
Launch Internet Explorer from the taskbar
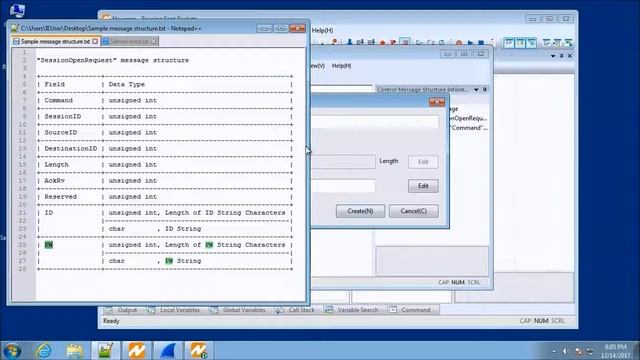(43, 351)
